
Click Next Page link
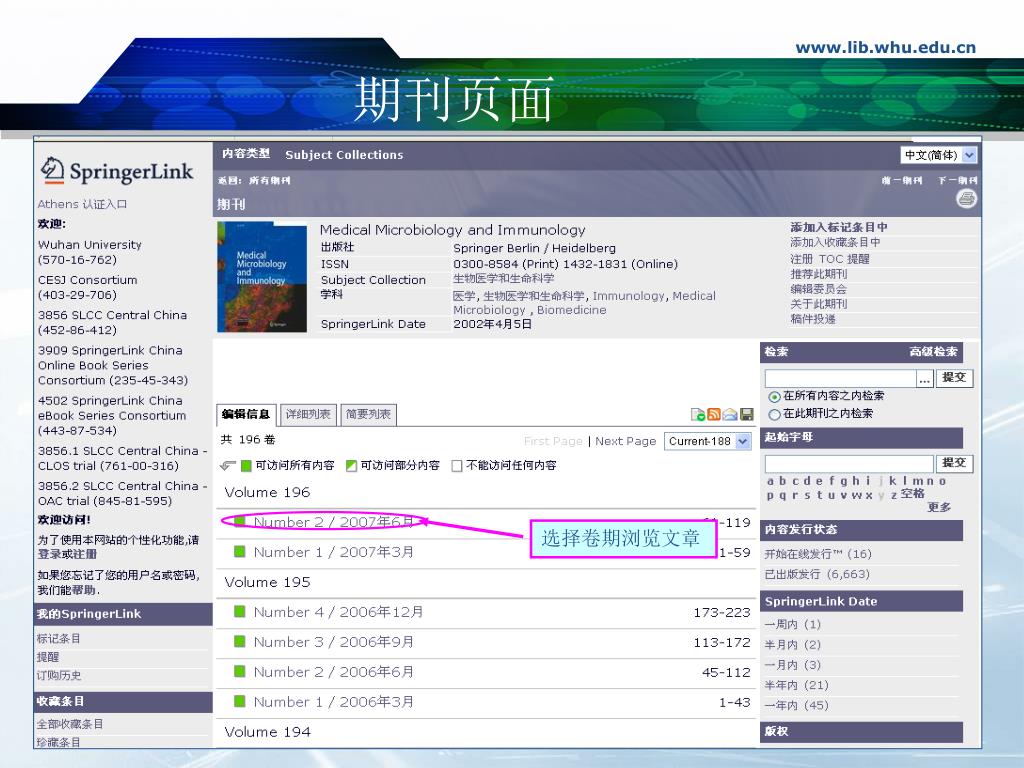(626, 441)
